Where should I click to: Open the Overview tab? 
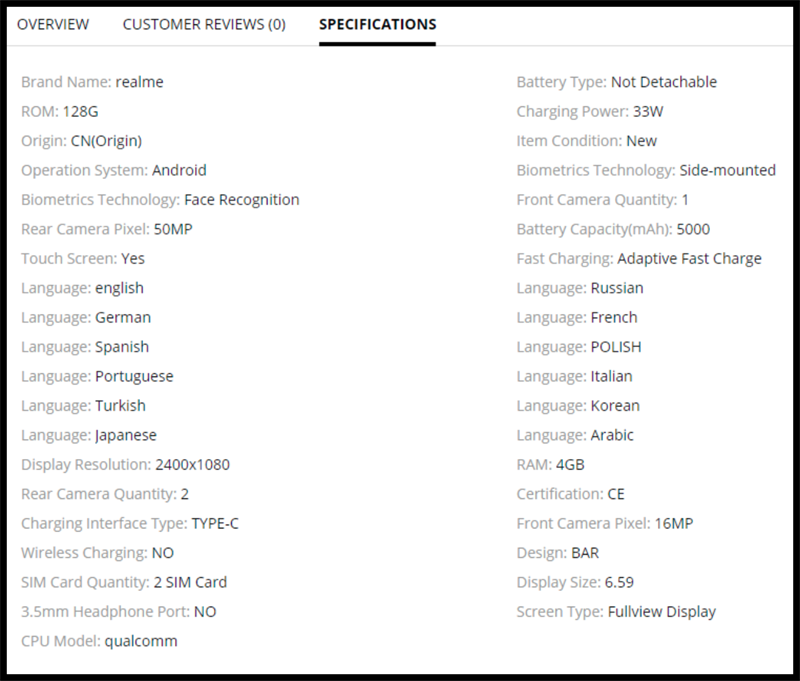[x=53, y=24]
